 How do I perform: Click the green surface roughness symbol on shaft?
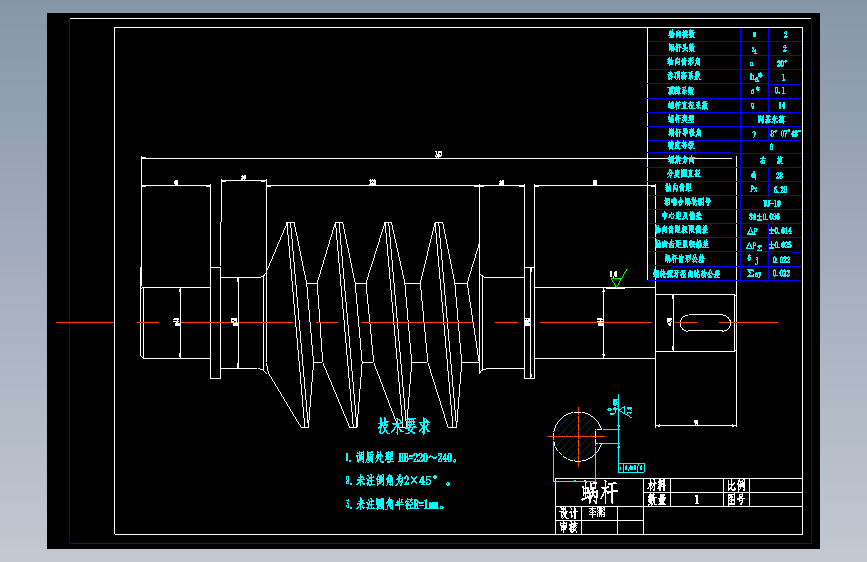coord(618,278)
